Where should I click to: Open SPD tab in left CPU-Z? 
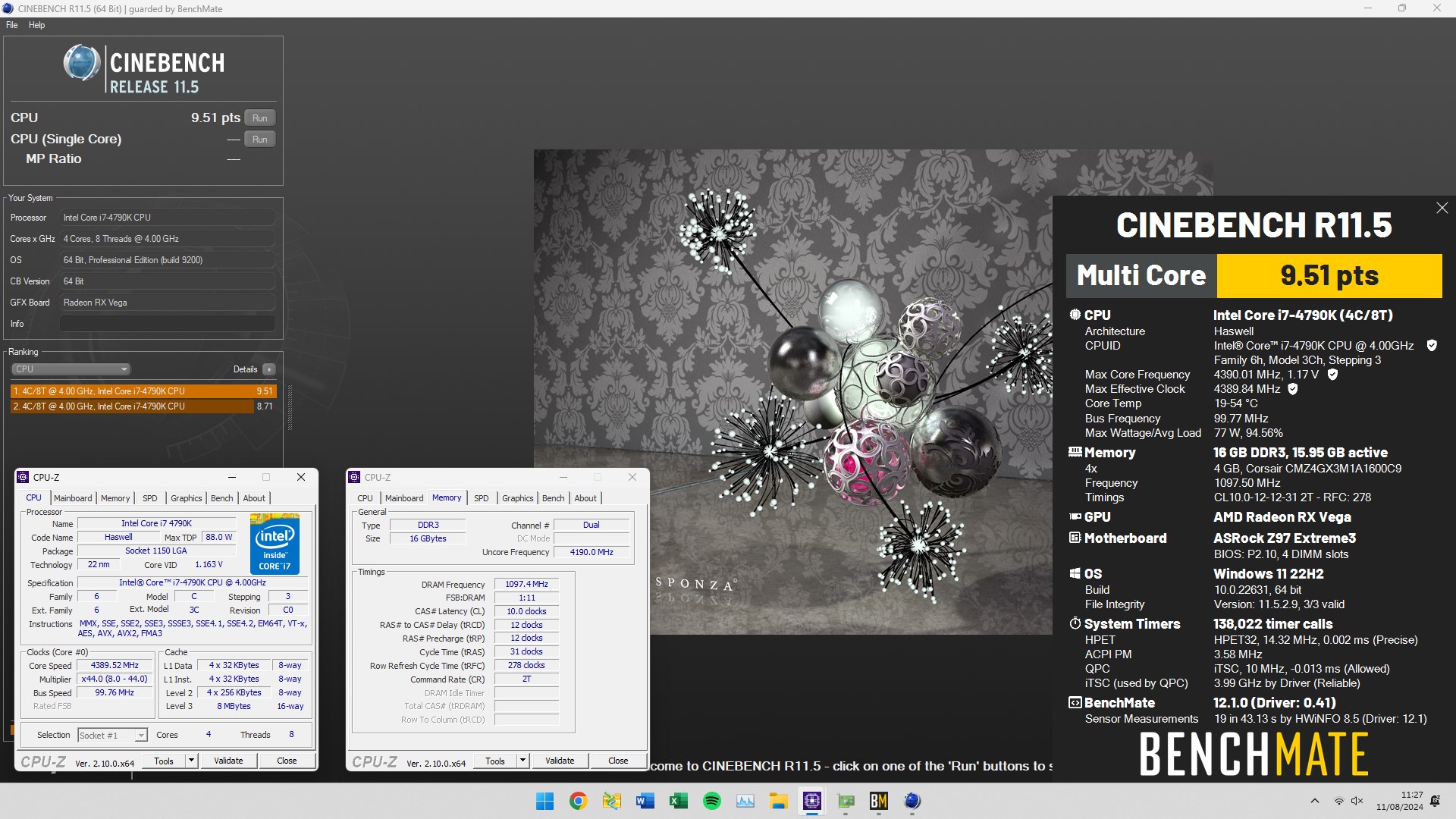click(x=150, y=498)
